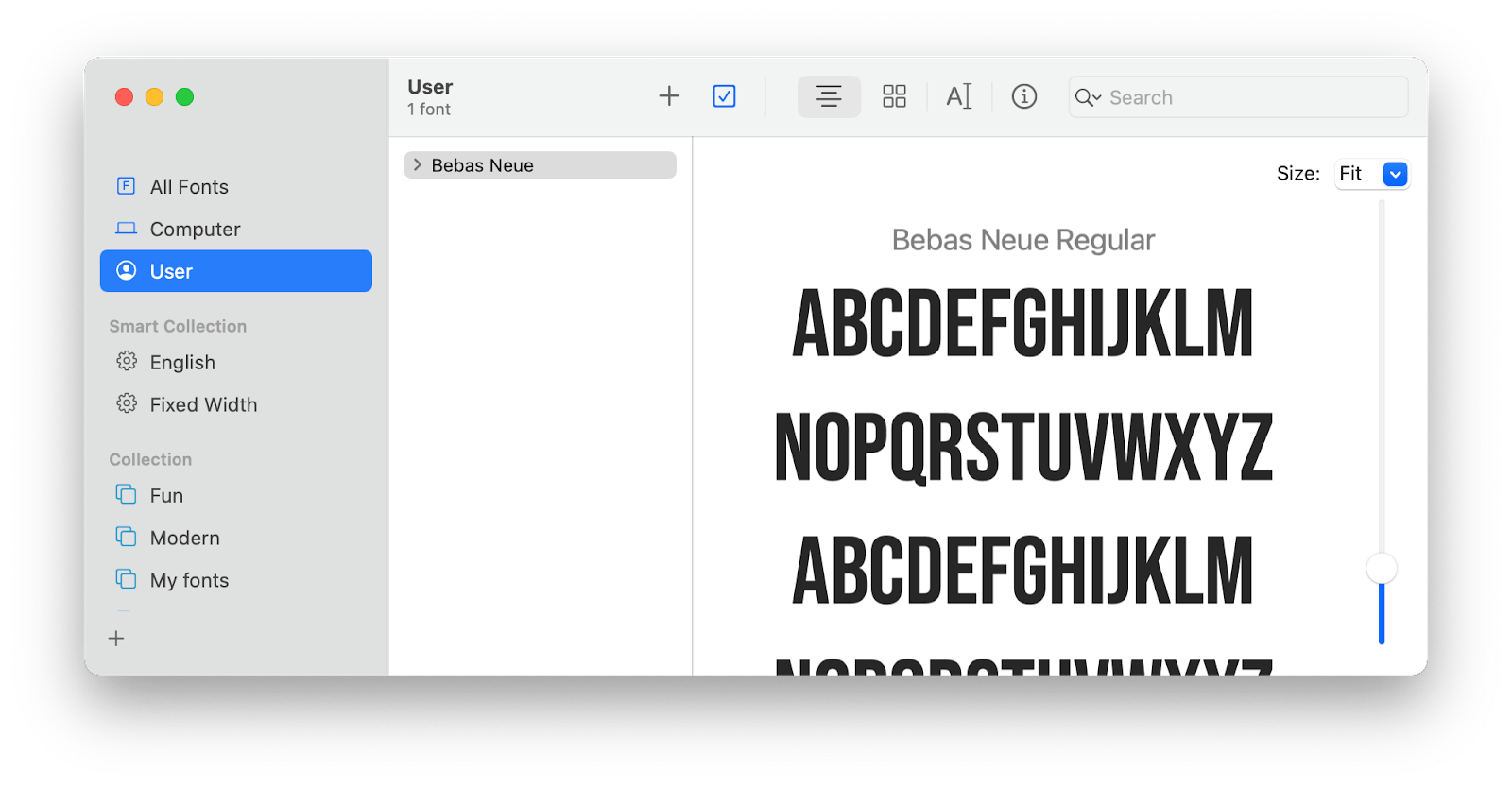Click the User person icon

(126, 271)
